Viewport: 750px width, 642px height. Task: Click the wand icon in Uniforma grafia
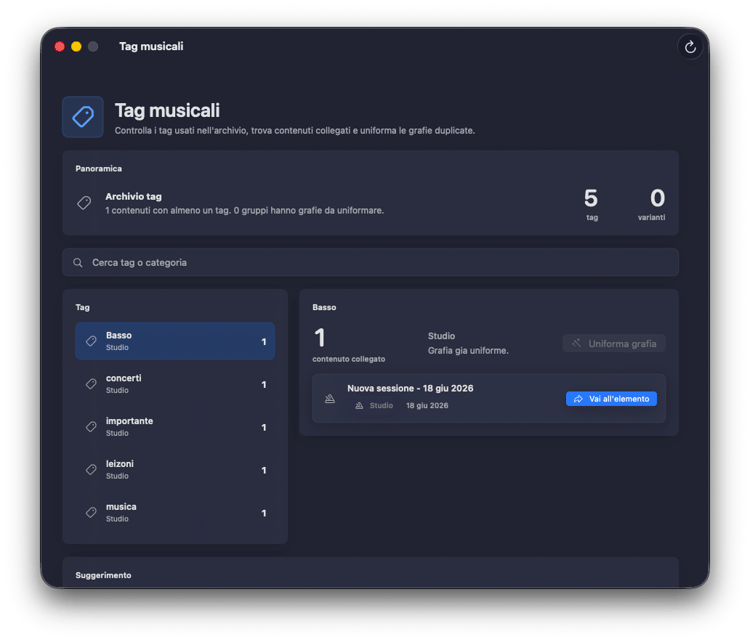577,343
